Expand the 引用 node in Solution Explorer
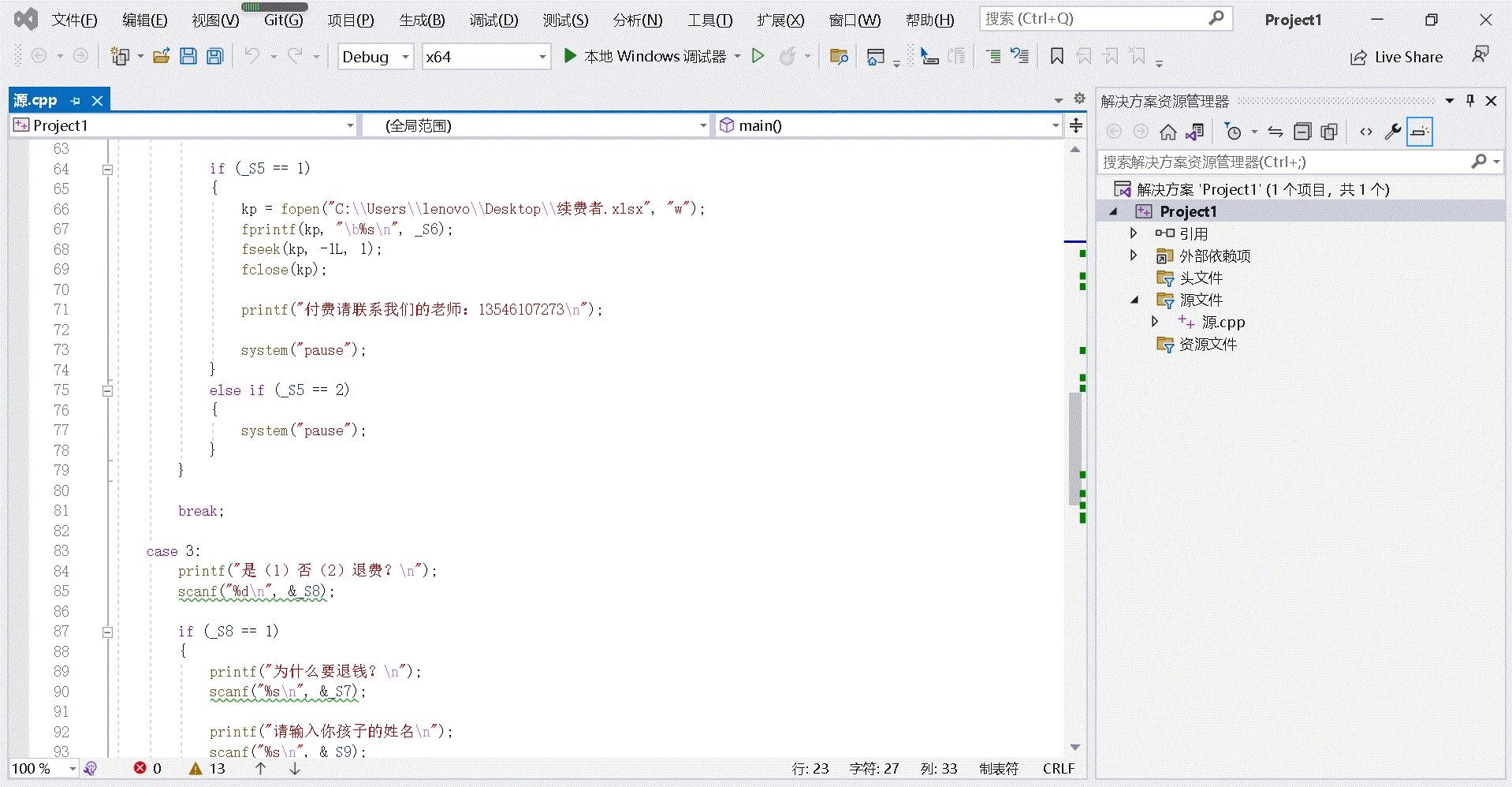1512x787 pixels. (1134, 233)
